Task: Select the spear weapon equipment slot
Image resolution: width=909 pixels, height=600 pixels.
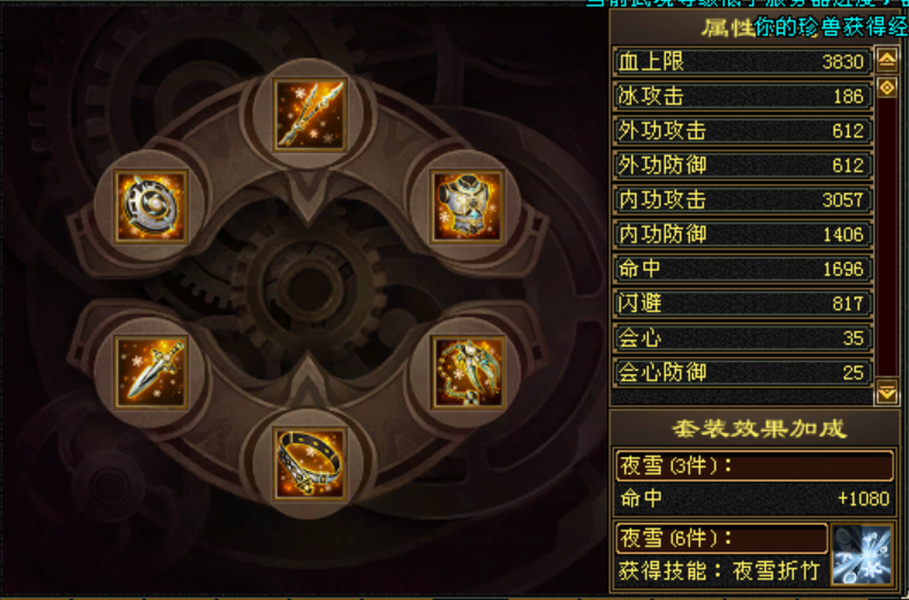Action: tap(309, 114)
